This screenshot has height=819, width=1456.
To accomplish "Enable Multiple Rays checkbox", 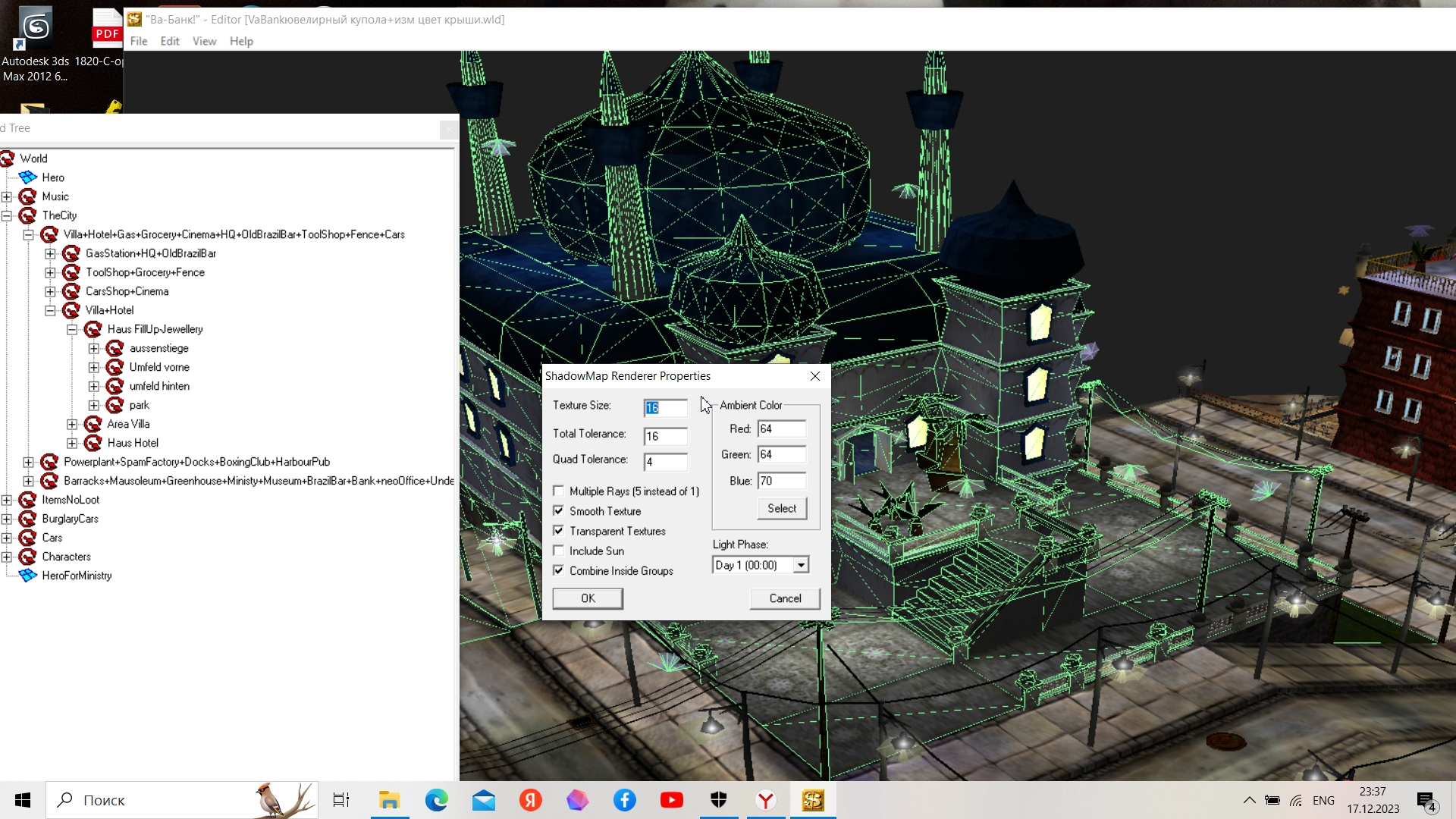I will (x=559, y=491).
